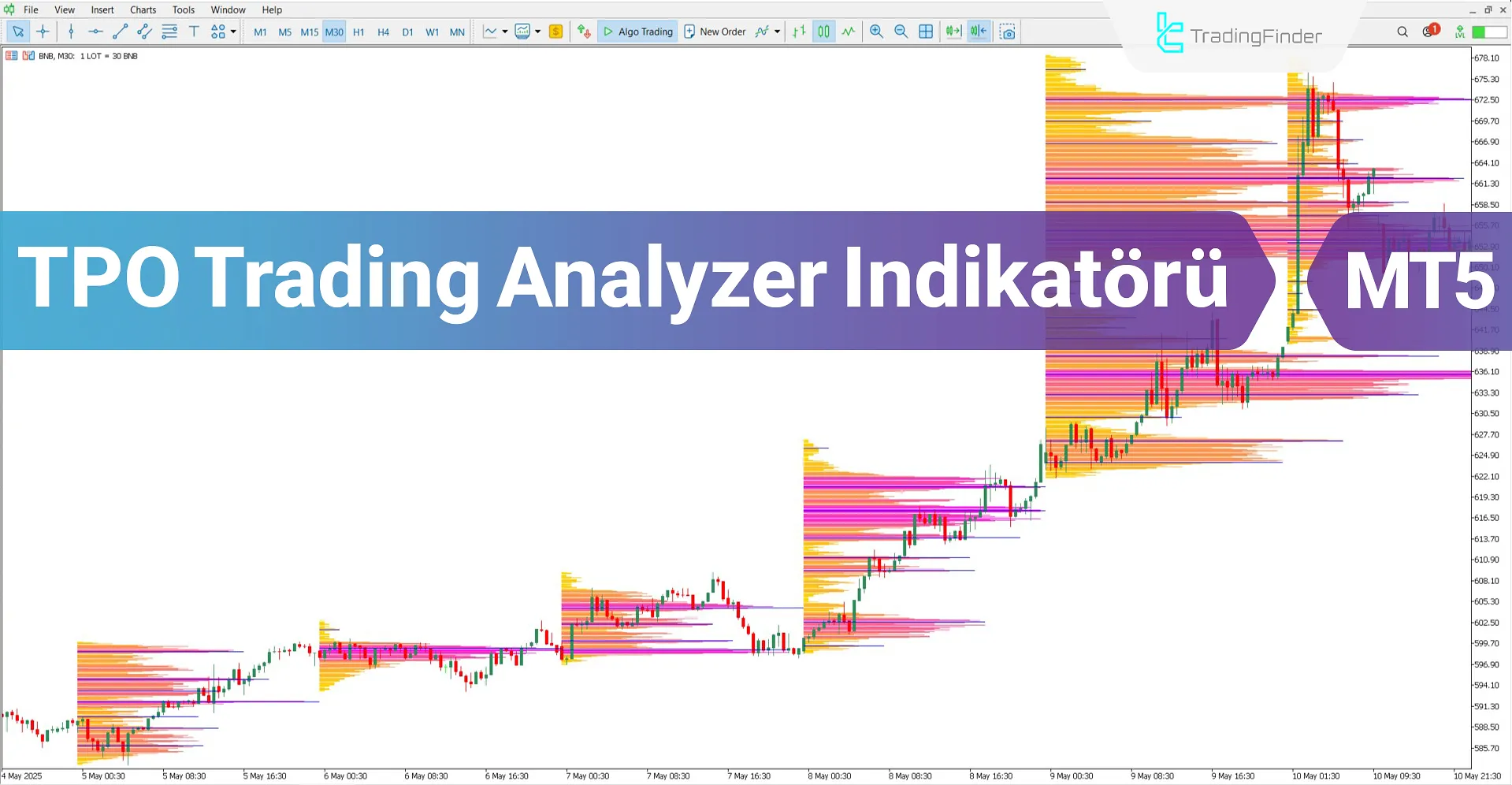Open the Insert menu

pos(102,9)
